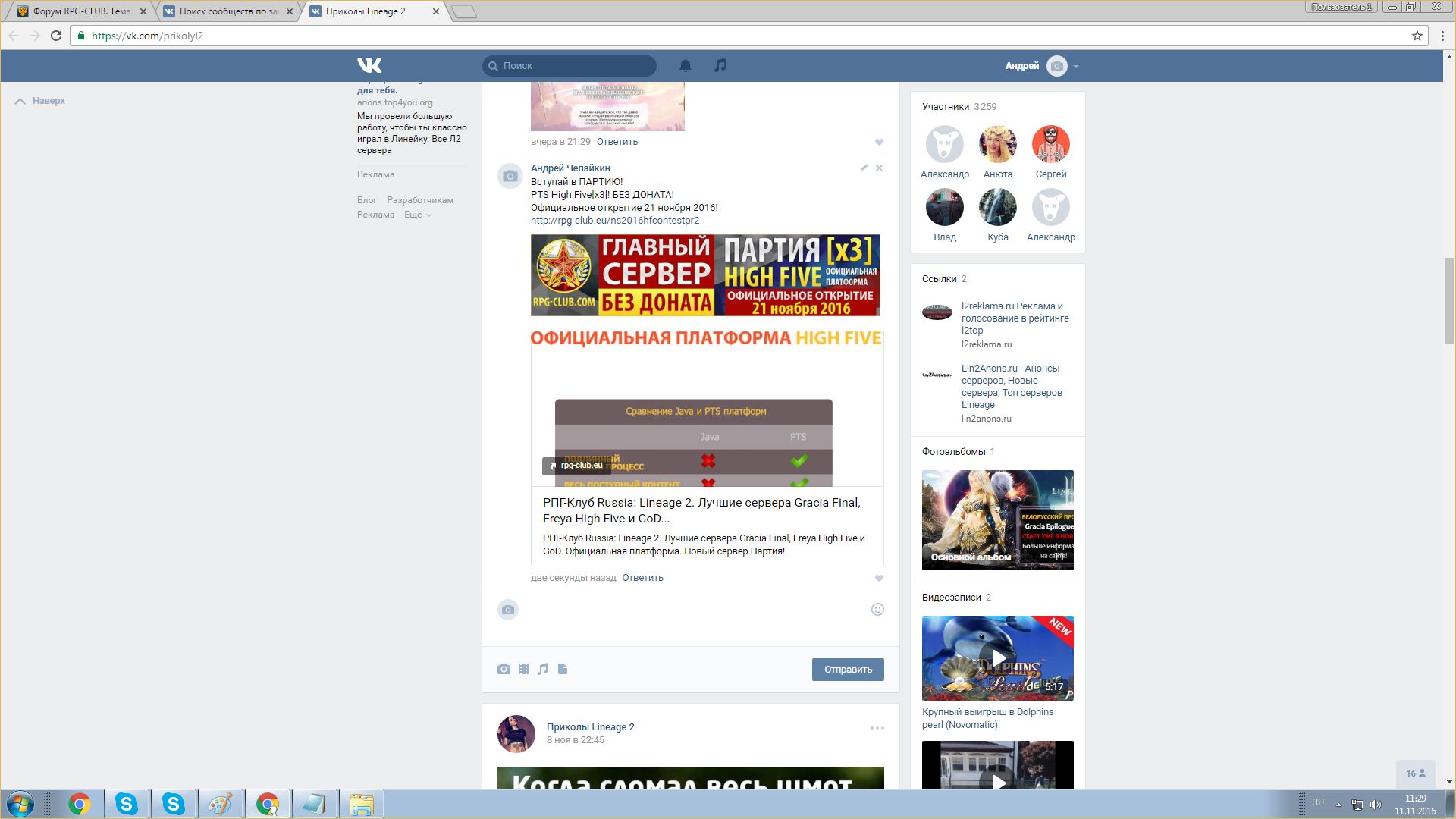Attach audio using note icon
This screenshot has width=1456, height=819.
[543, 669]
